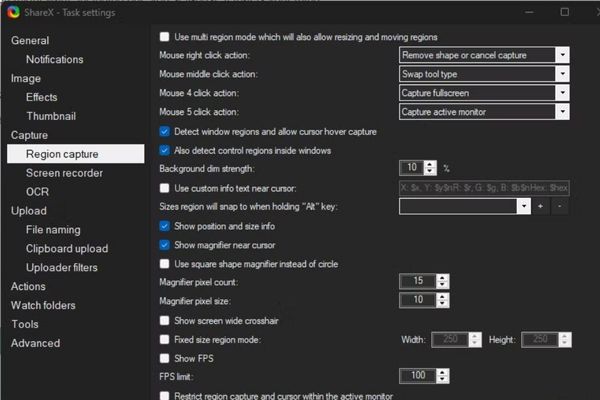Select Screen recorder in the sidebar

click(64, 173)
